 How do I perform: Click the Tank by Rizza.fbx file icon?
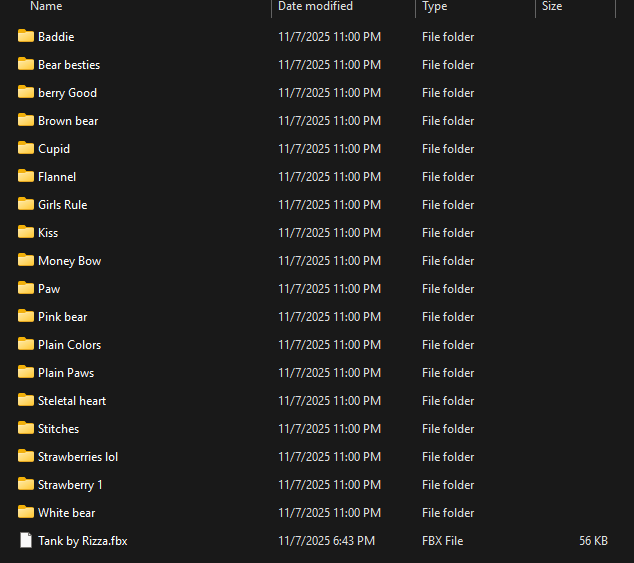[26, 541]
